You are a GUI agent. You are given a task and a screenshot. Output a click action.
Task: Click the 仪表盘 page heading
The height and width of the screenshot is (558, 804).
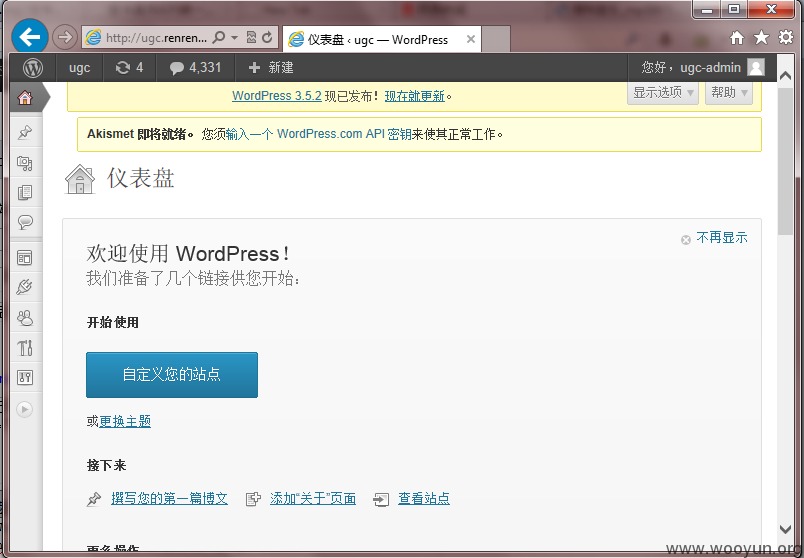(140, 178)
